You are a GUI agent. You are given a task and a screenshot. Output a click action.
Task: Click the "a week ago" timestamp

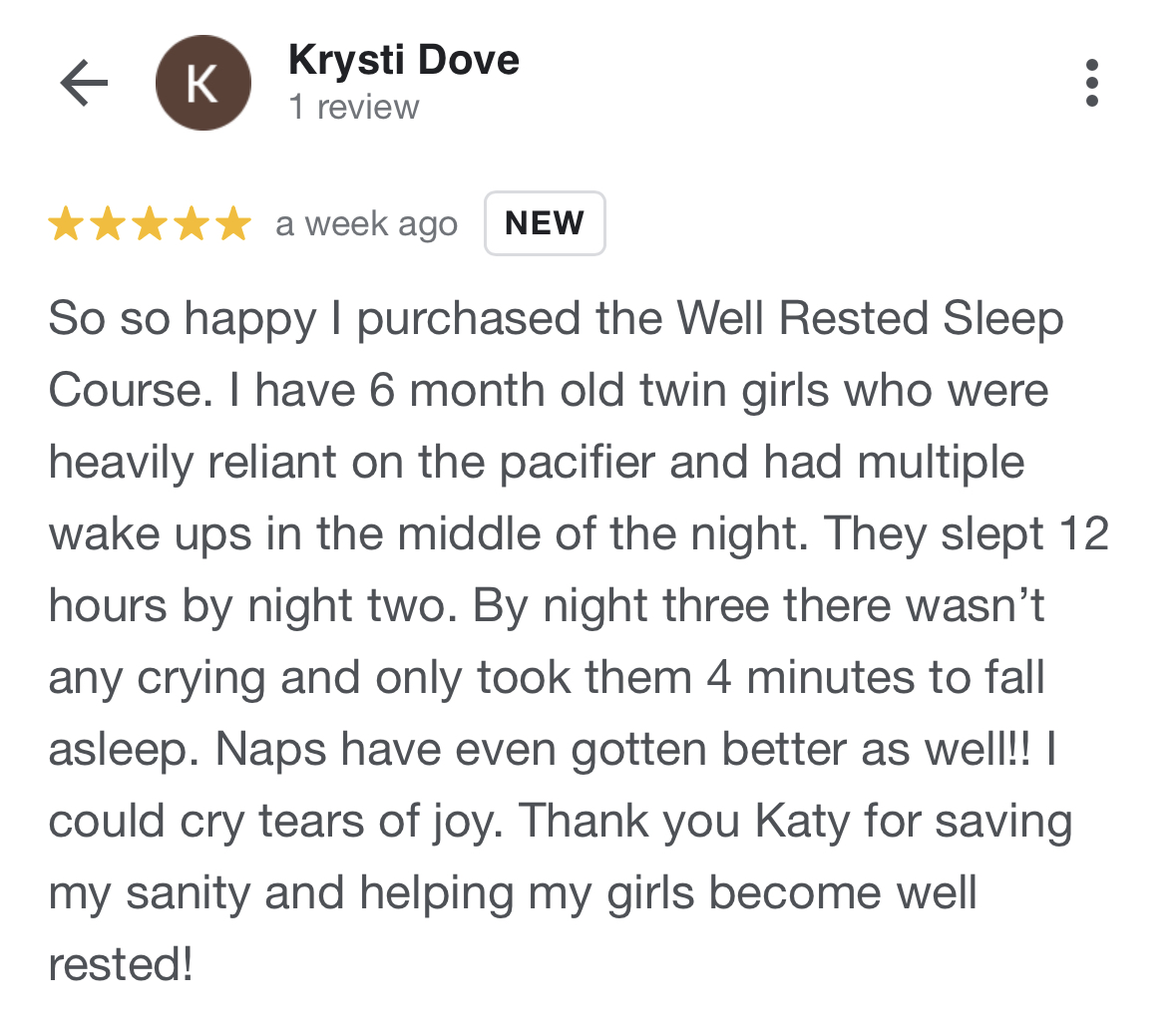[x=366, y=224]
